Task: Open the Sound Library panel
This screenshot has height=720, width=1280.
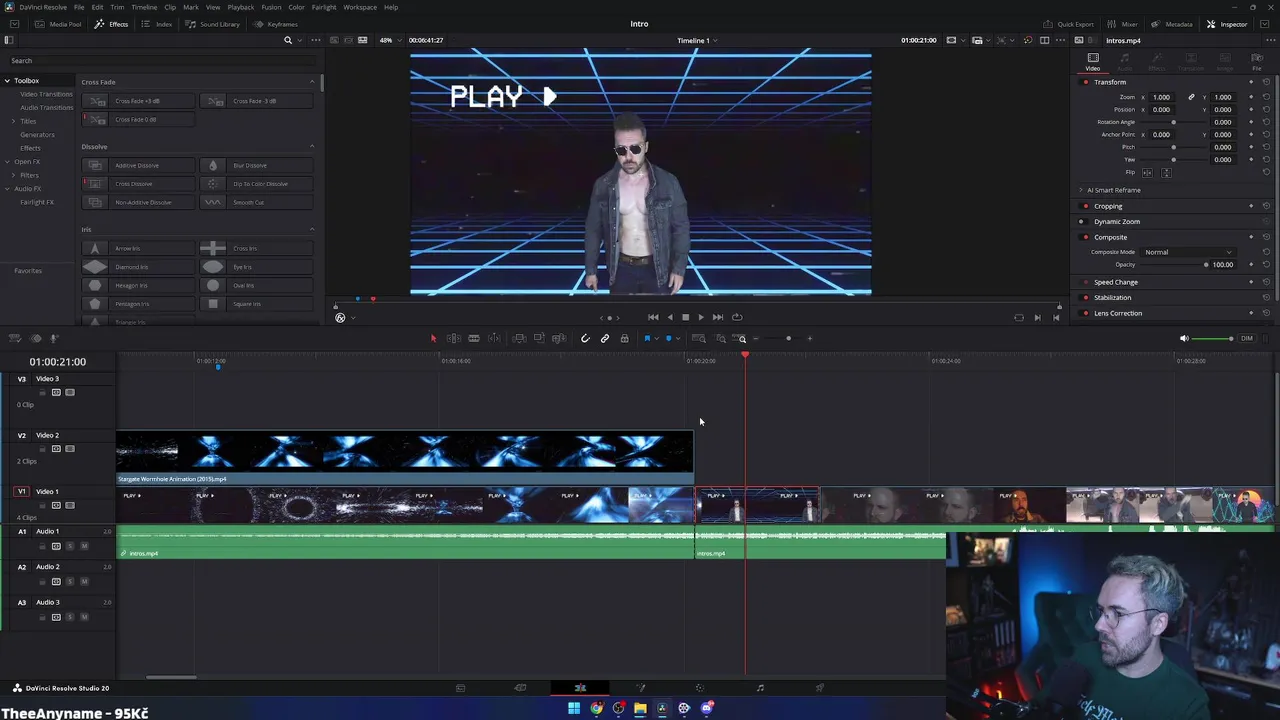Action: pos(214,24)
